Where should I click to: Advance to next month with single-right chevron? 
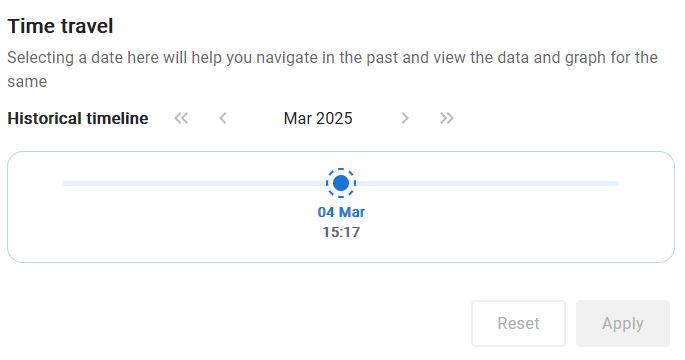[405, 118]
